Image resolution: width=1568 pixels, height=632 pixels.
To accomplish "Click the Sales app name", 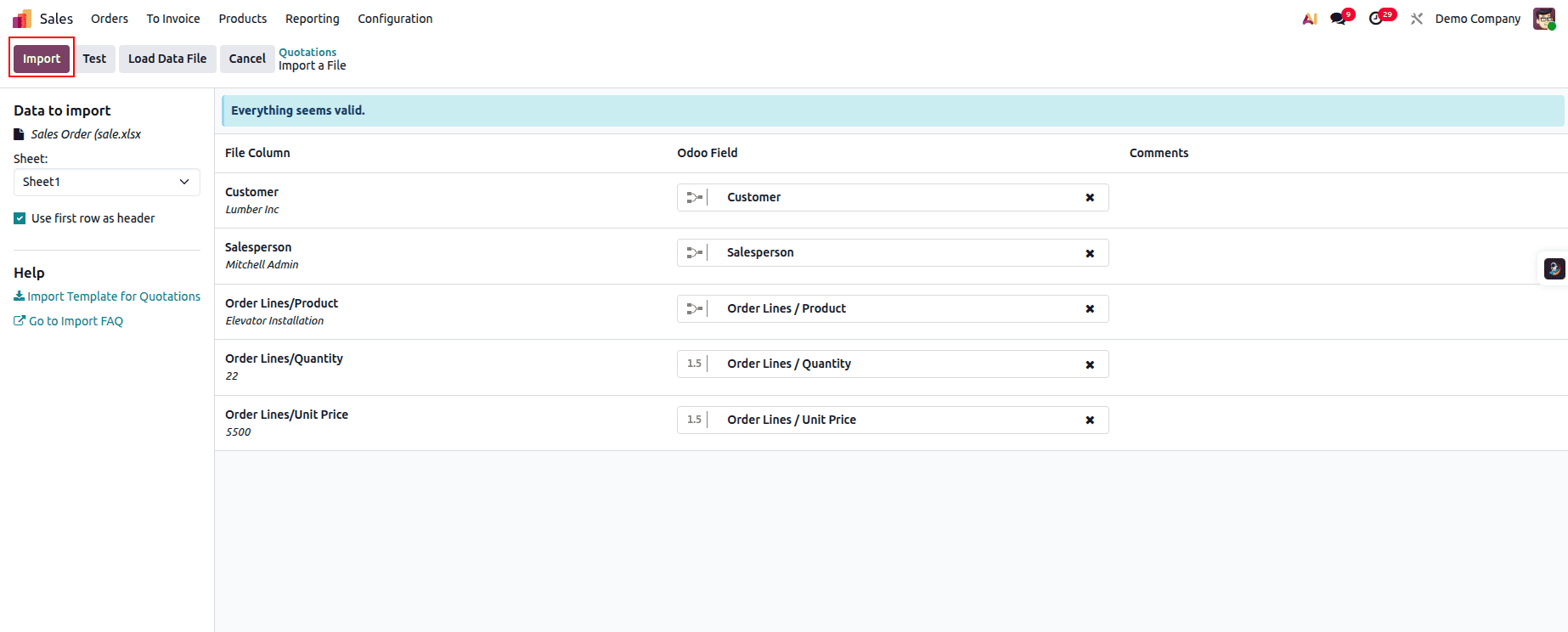I will pyautogui.click(x=56, y=19).
